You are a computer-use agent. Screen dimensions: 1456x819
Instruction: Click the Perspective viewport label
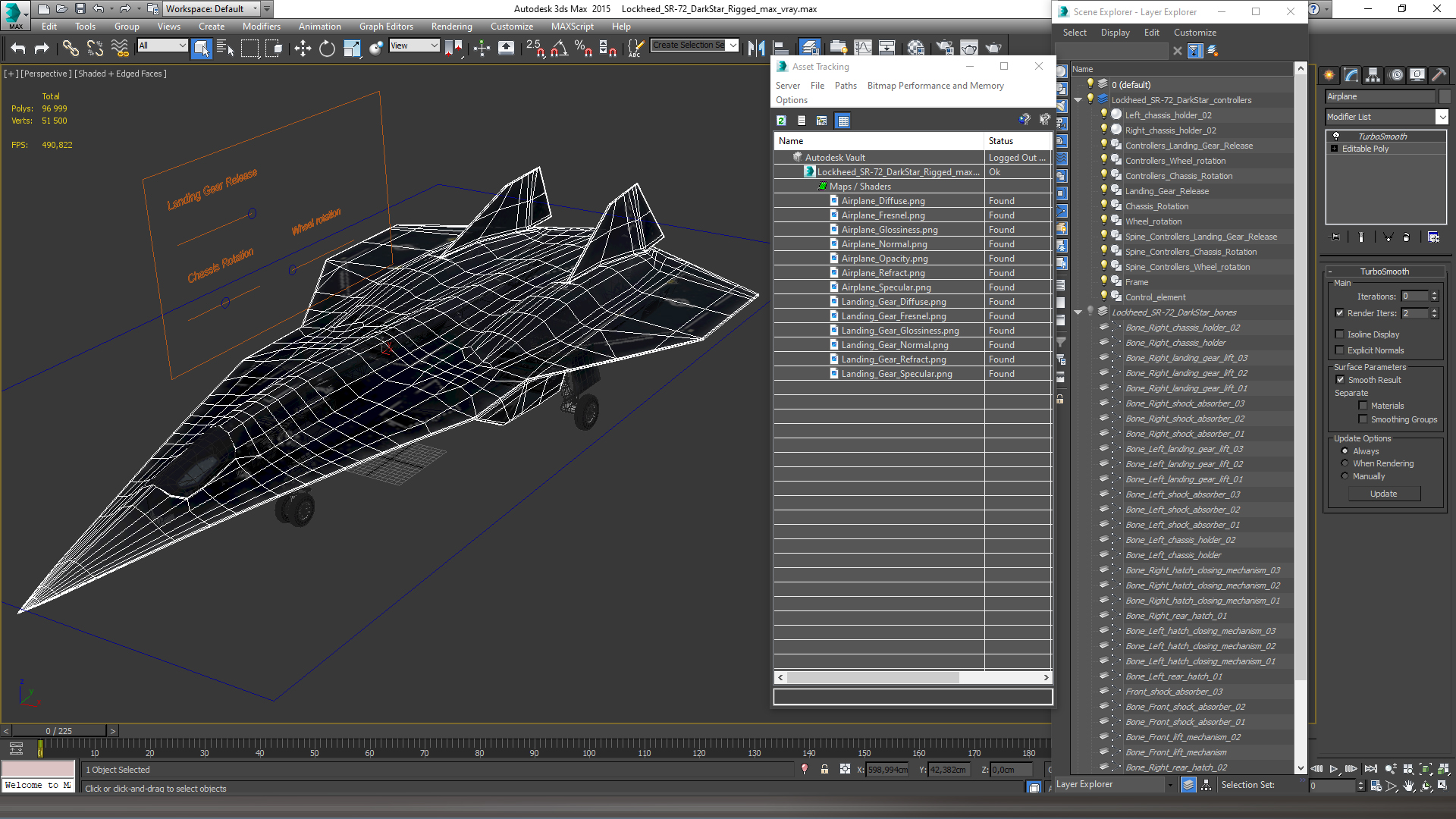click(45, 74)
